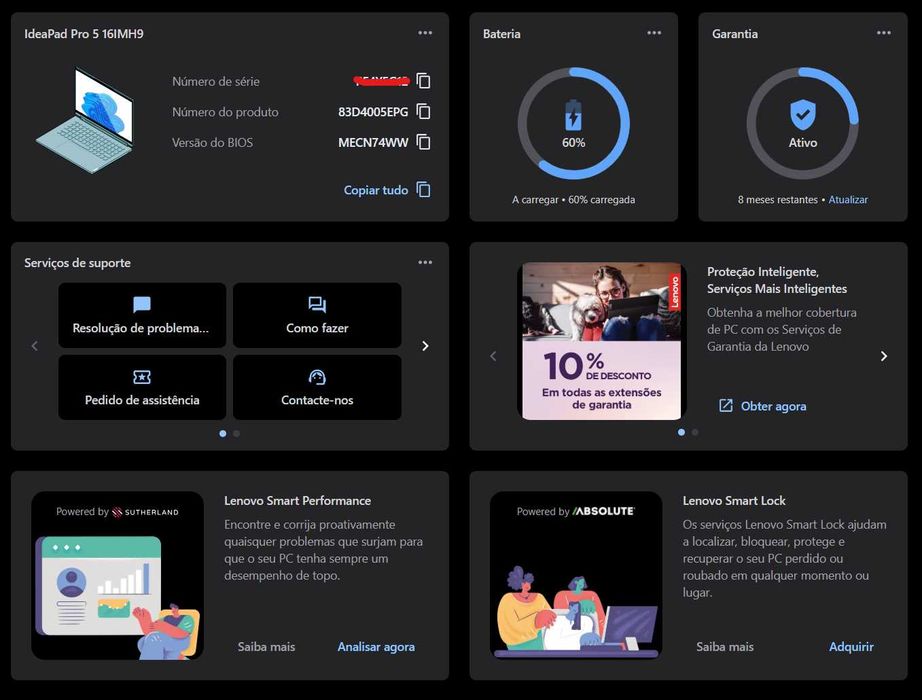Click the 'IdeaPad Pro 5 16IMH9' title

coord(83,34)
